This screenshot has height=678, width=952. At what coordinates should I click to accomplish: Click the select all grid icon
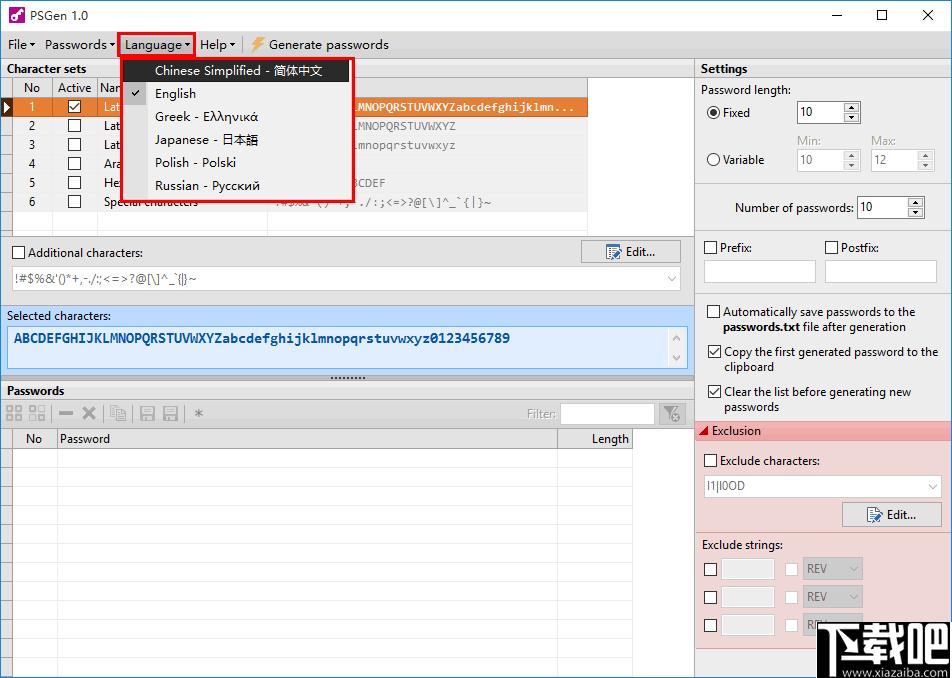pyautogui.click(x=14, y=414)
